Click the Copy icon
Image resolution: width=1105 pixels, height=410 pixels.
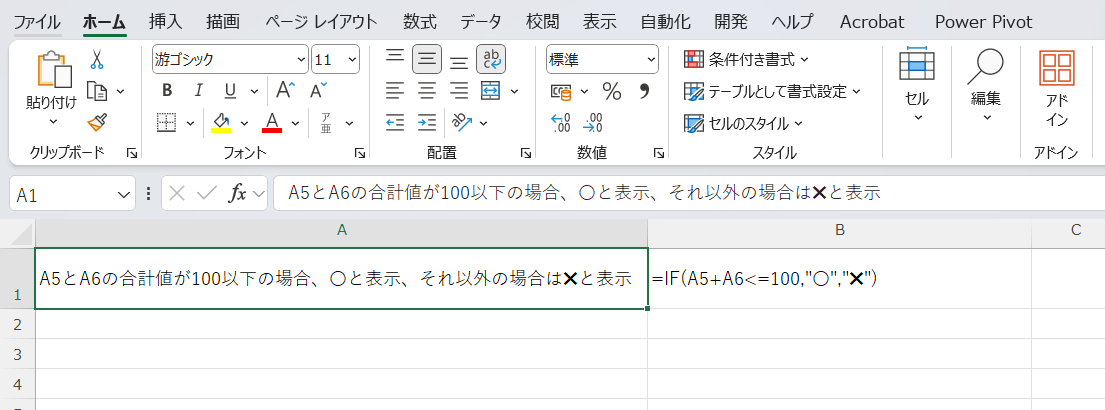click(97, 91)
